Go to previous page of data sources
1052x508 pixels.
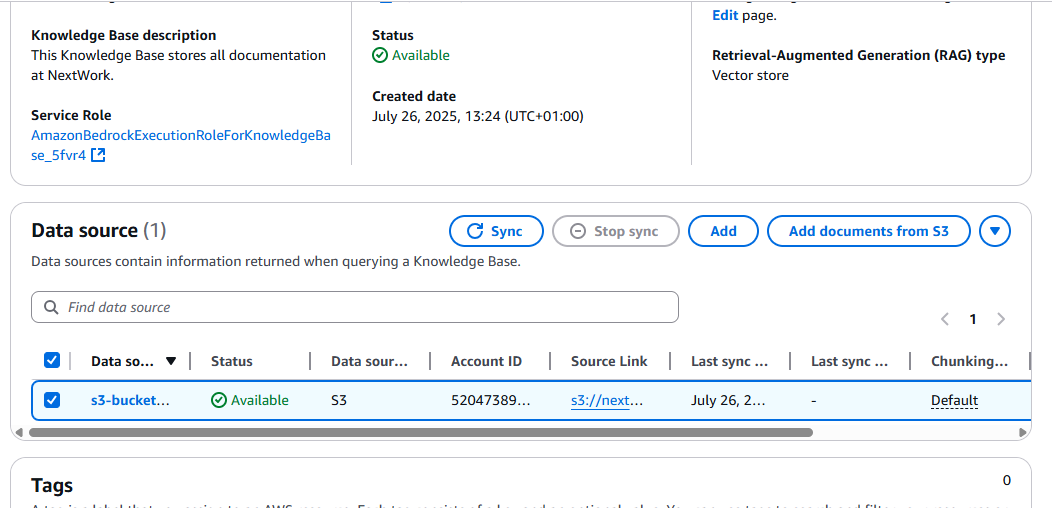pos(945,319)
